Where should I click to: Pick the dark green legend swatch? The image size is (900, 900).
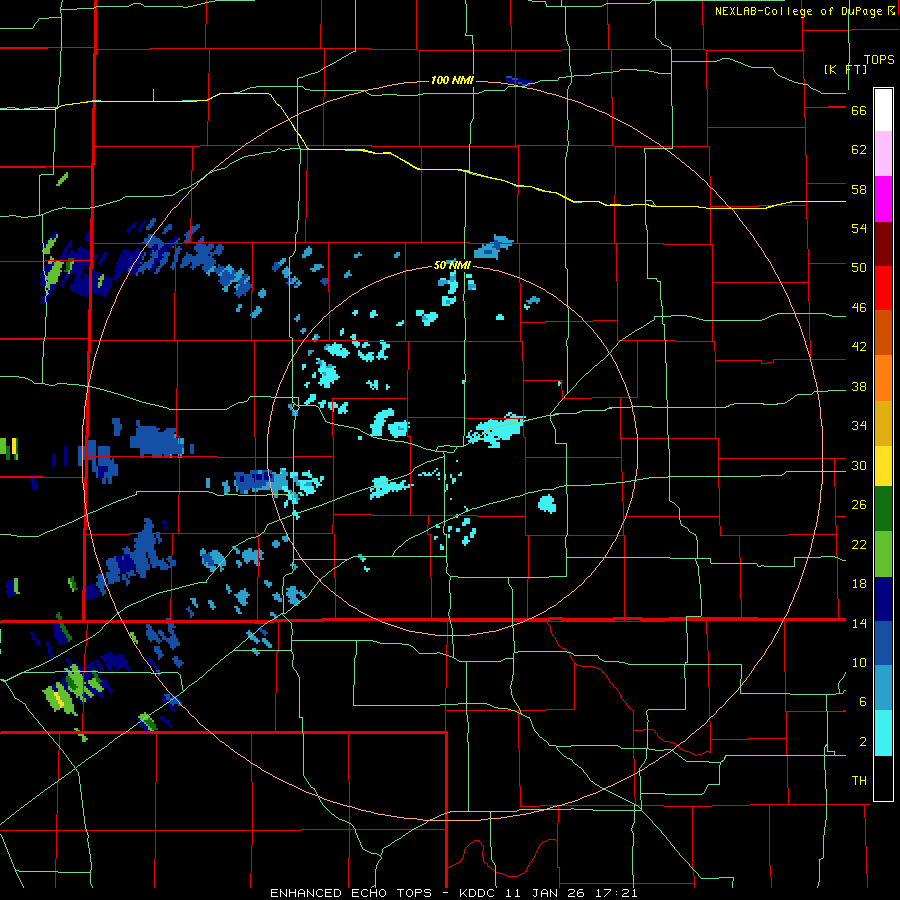click(883, 509)
